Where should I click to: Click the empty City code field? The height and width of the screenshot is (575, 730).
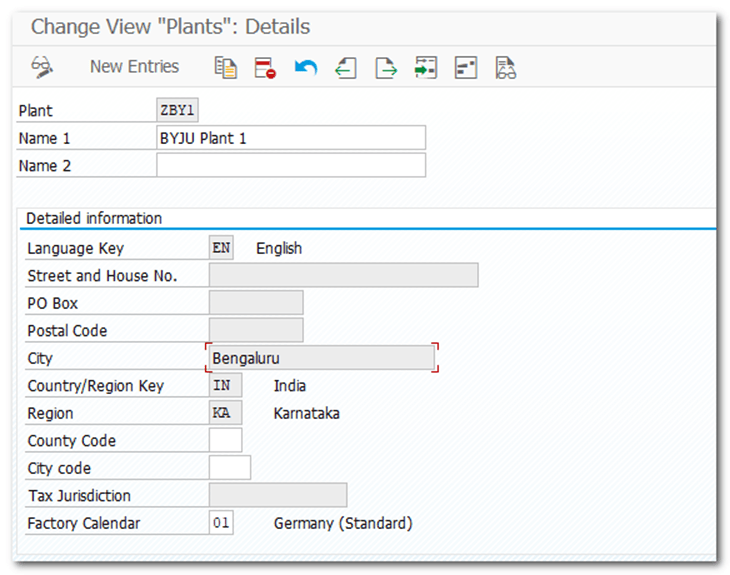coord(229,468)
